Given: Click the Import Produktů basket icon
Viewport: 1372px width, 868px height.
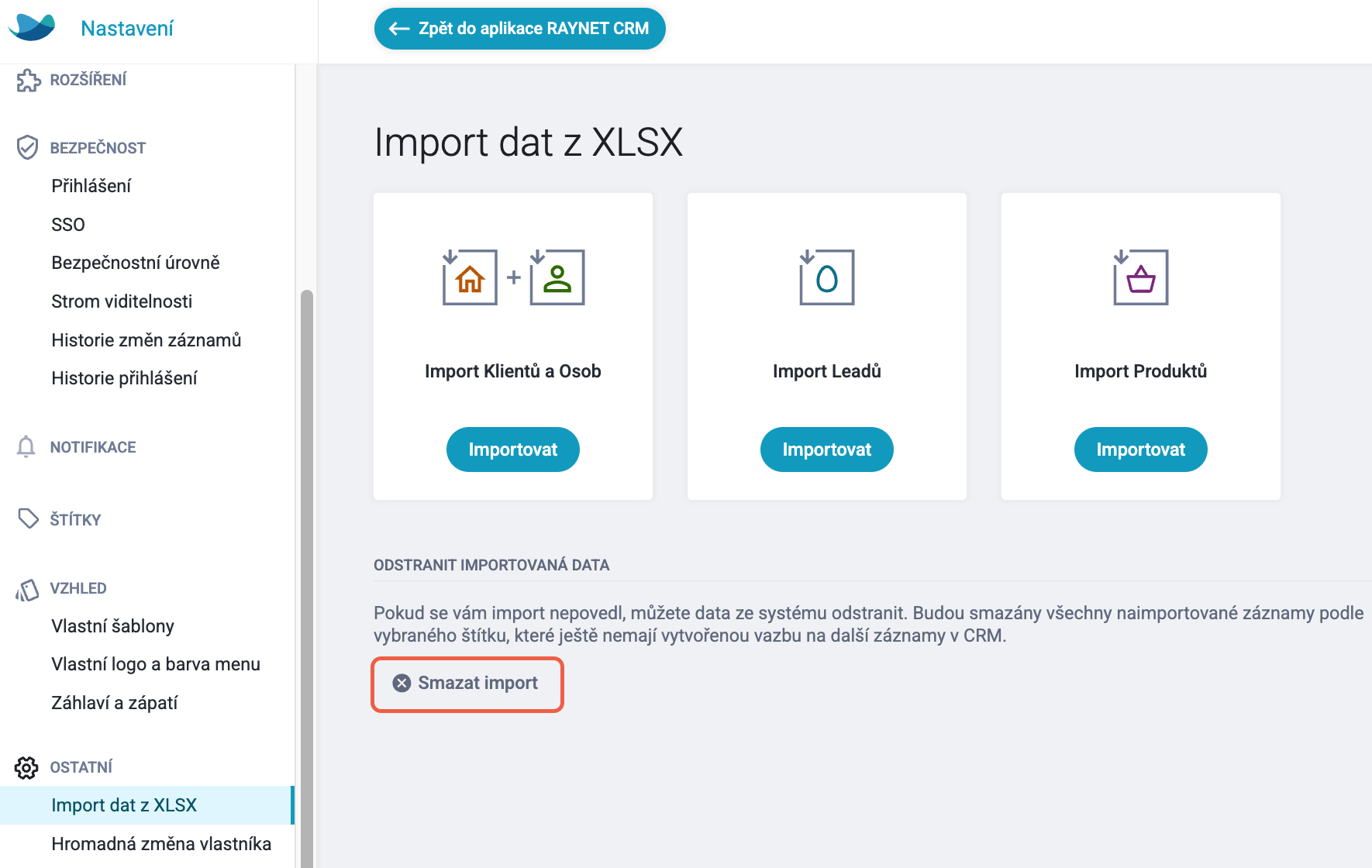Looking at the screenshot, I should [1140, 277].
